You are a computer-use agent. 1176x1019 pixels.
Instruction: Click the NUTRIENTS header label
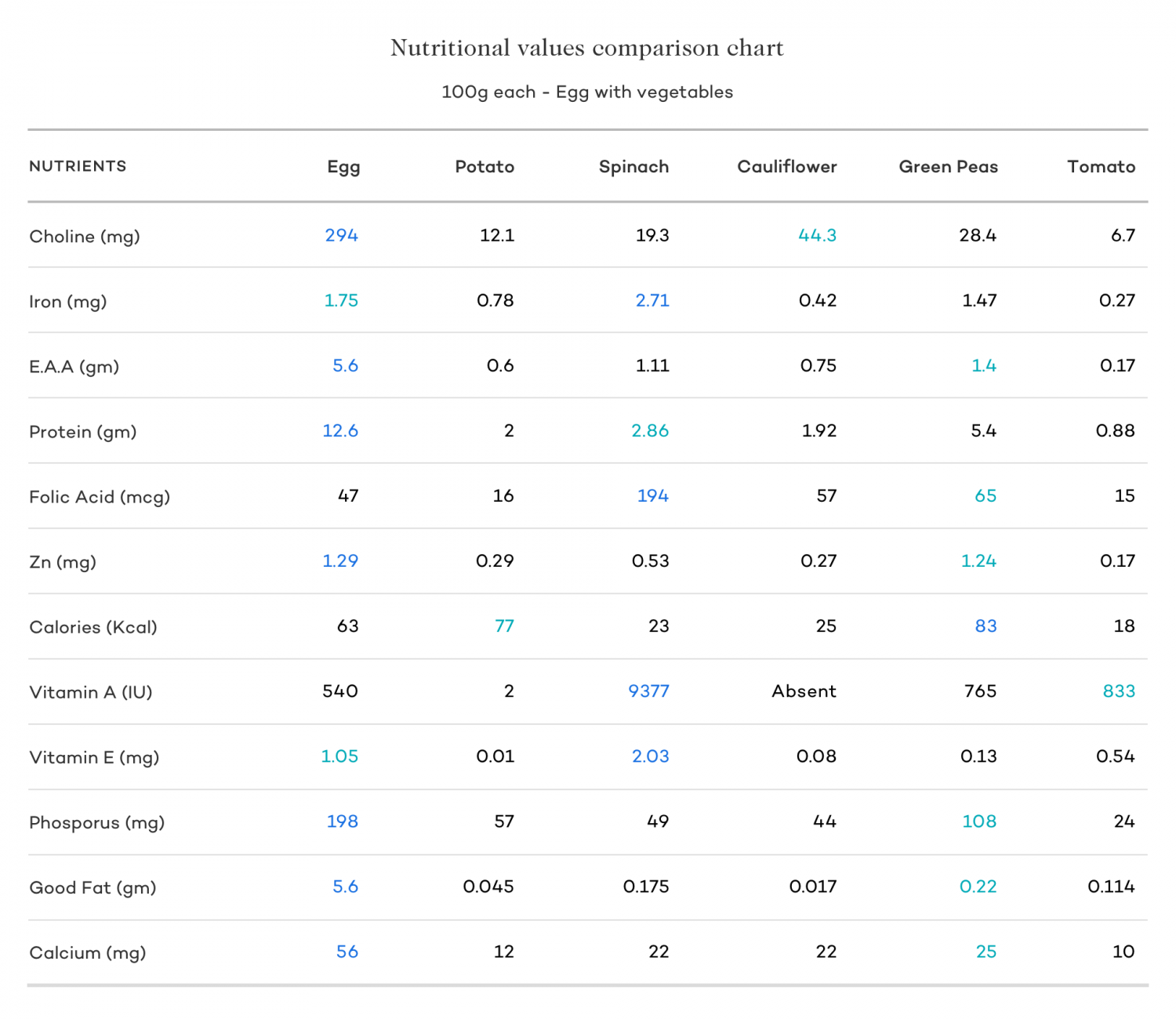(78, 166)
